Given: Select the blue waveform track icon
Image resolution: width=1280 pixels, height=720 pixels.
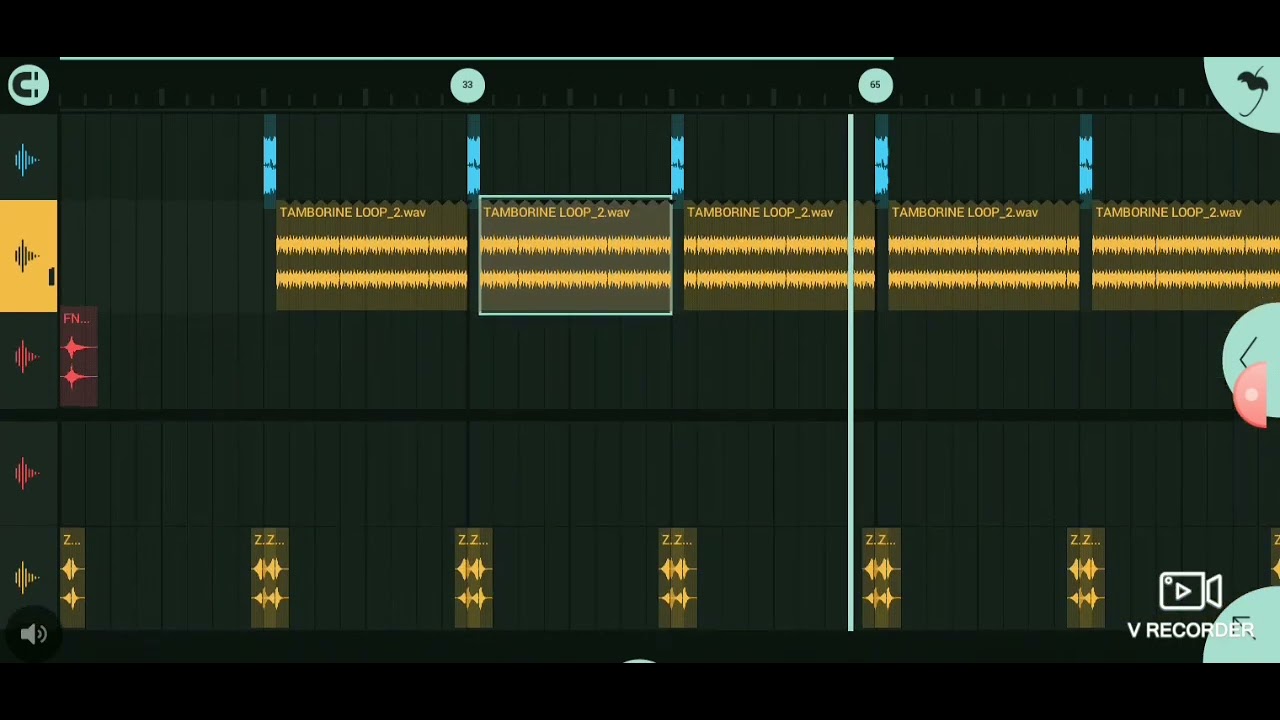Looking at the screenshot, I should (27, 159).
